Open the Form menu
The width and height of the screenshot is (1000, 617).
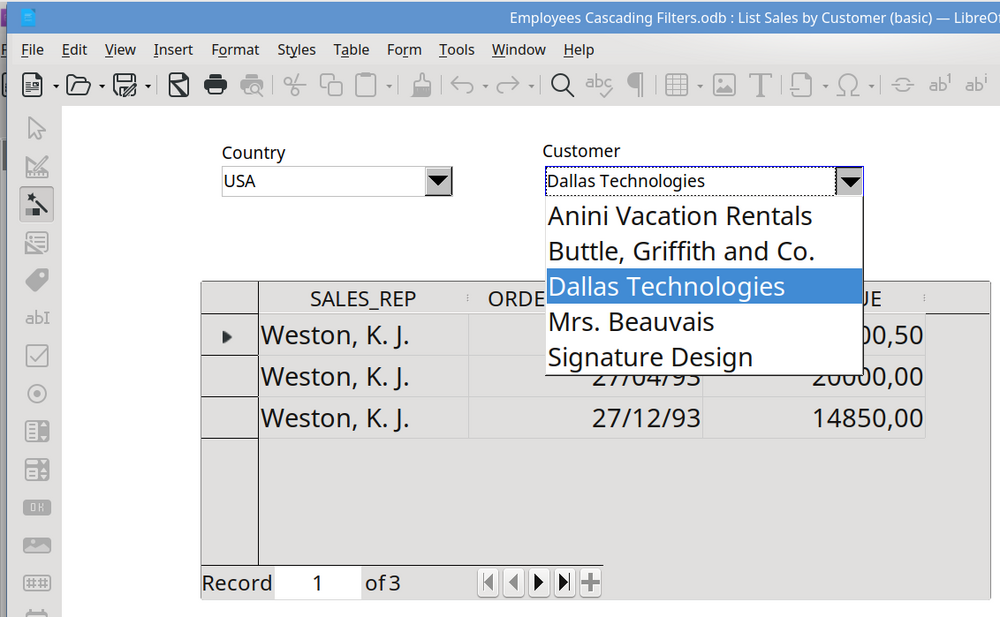pos(404,50)
